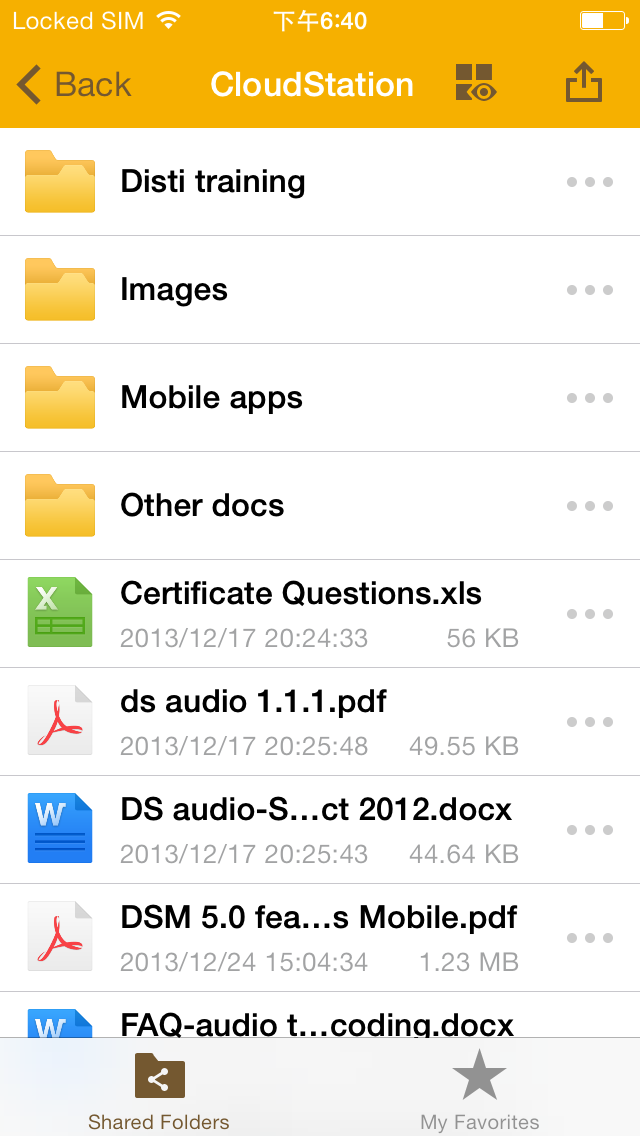This screenshot has width=640, height=1136.
Task: Open ds audio 1.1.1.pdf file name
Action: (253, 701)
